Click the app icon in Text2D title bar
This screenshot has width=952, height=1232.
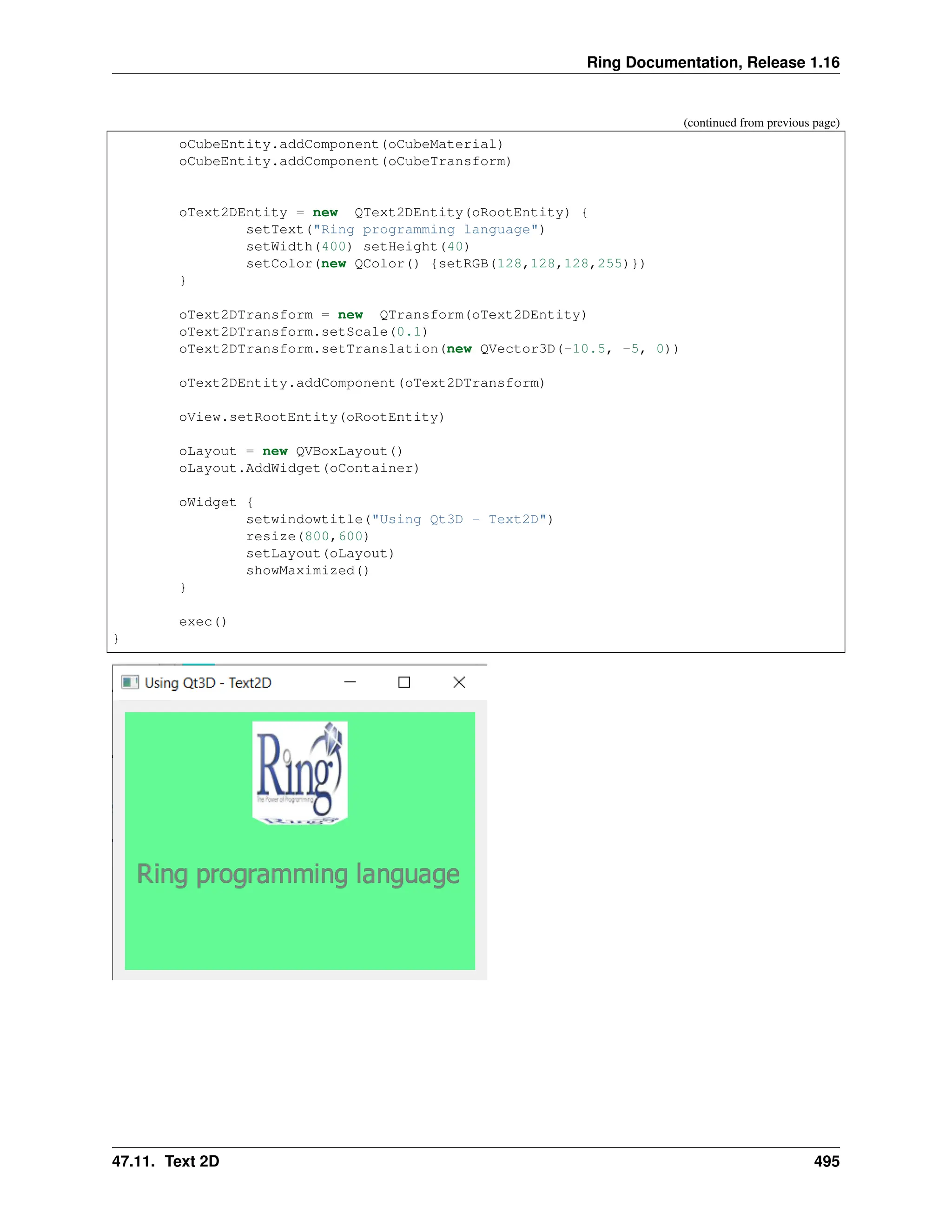[130, 682]
